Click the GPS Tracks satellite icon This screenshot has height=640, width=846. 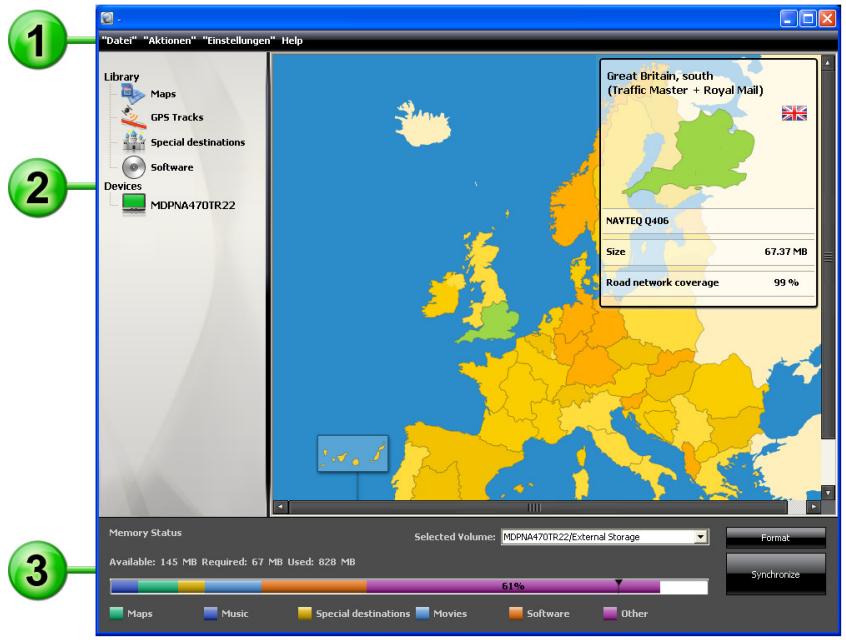click(133, 117)
